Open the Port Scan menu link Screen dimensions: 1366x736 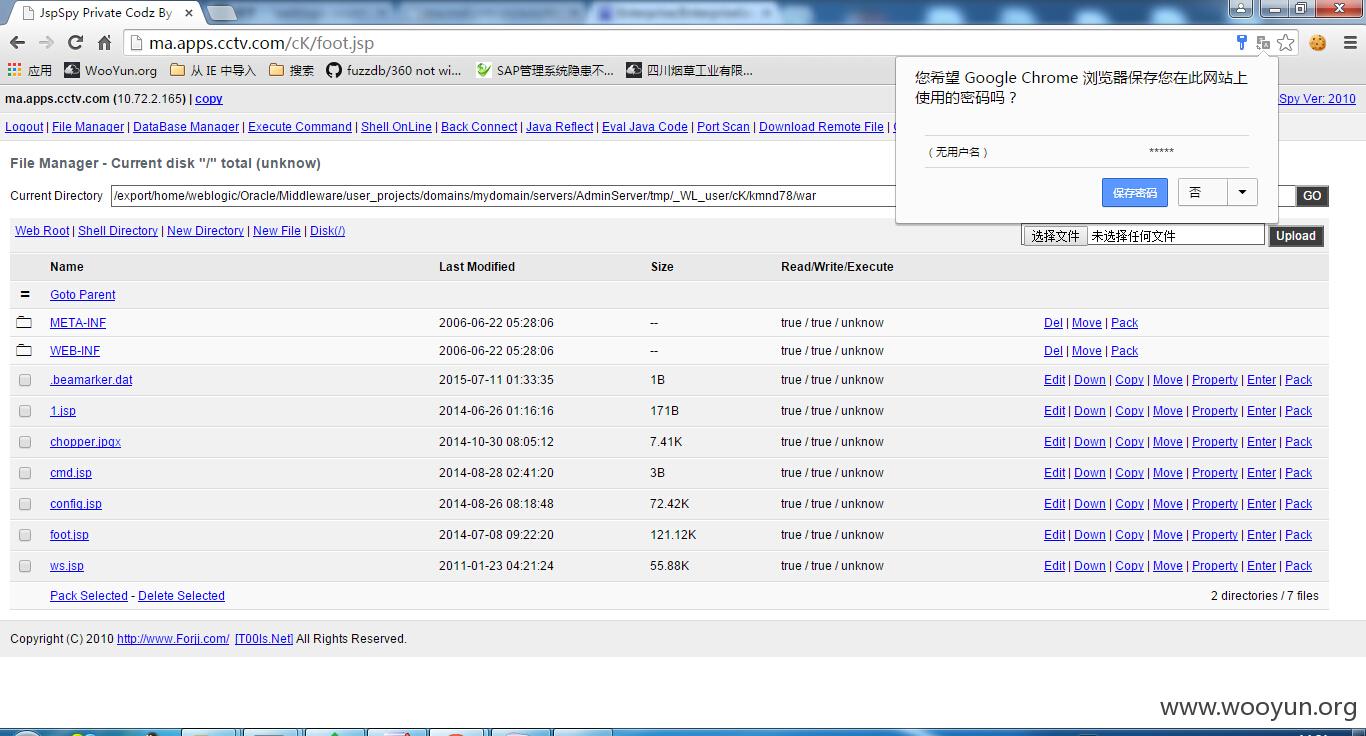(723, 127)
